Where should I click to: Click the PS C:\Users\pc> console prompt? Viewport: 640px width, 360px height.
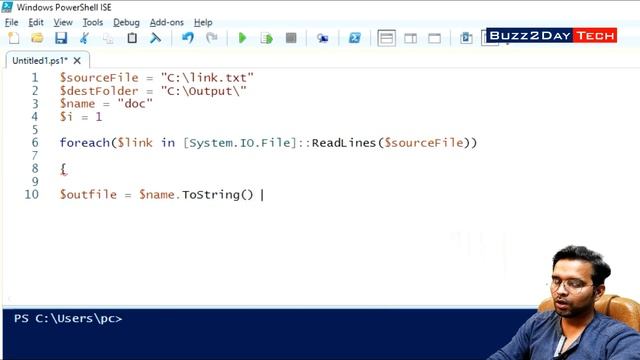coord(68,318)
